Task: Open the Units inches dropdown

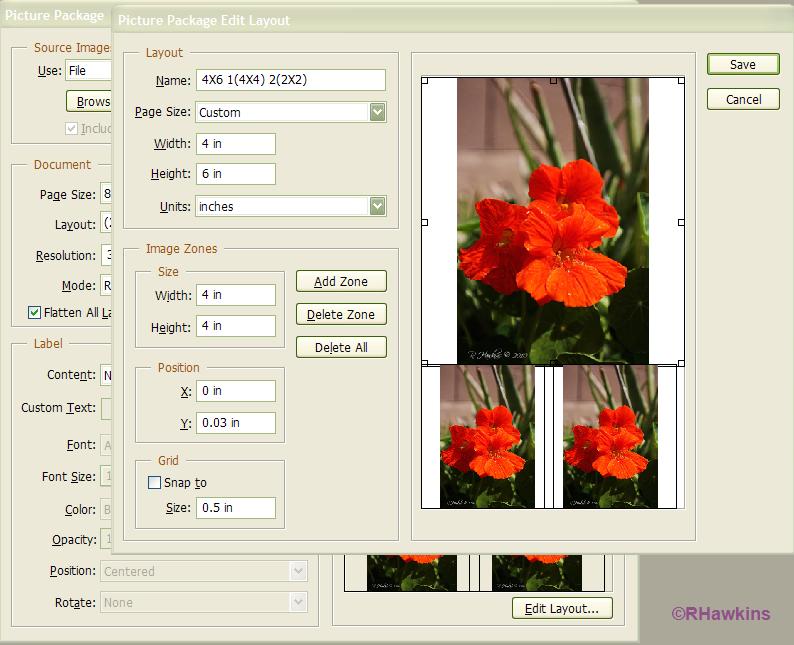Action: click(x=377, y=206)
